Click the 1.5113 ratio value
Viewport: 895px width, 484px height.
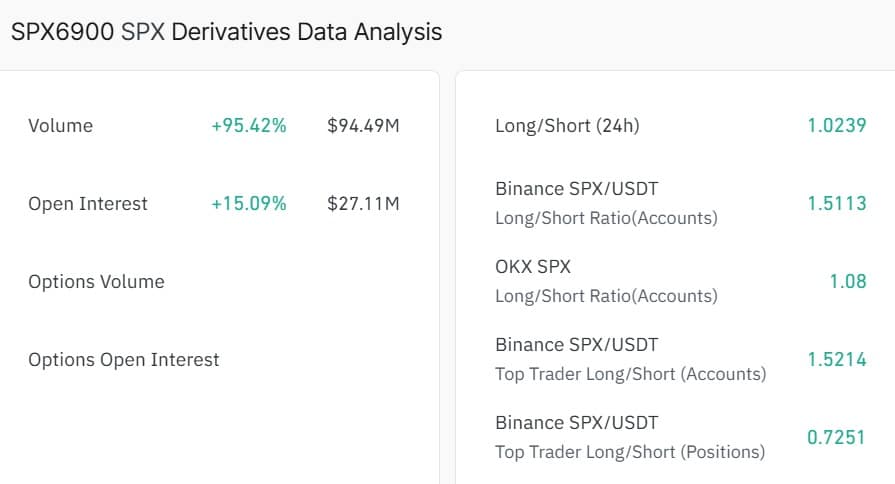(837, 204)
